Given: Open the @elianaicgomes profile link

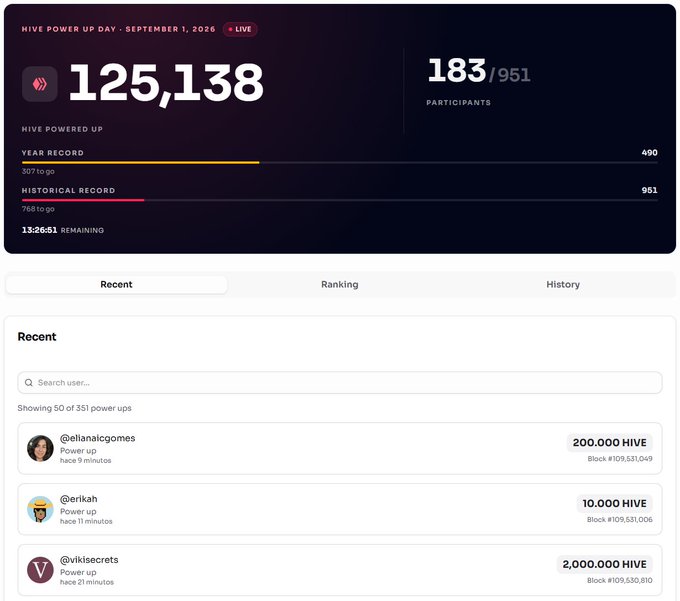Looking at the screenshot, I should (98, 438).
